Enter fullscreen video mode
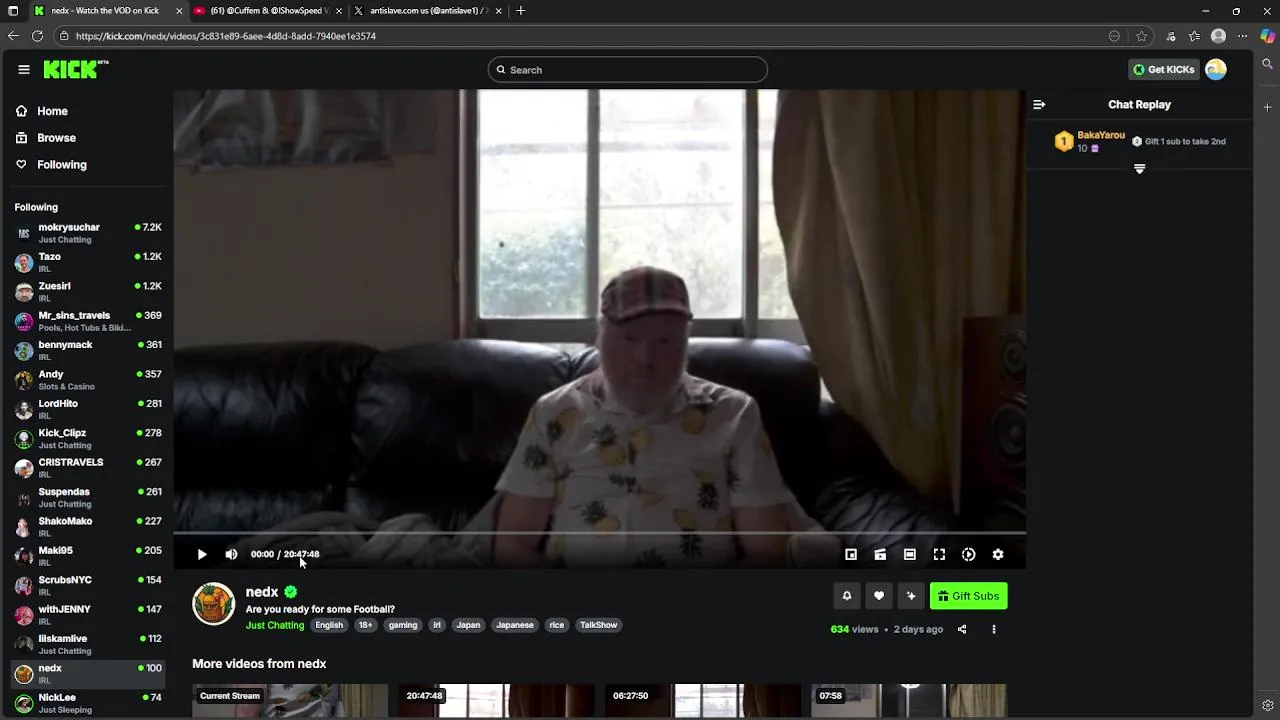This screenshot has height=720, width=1280. point(939,554)
